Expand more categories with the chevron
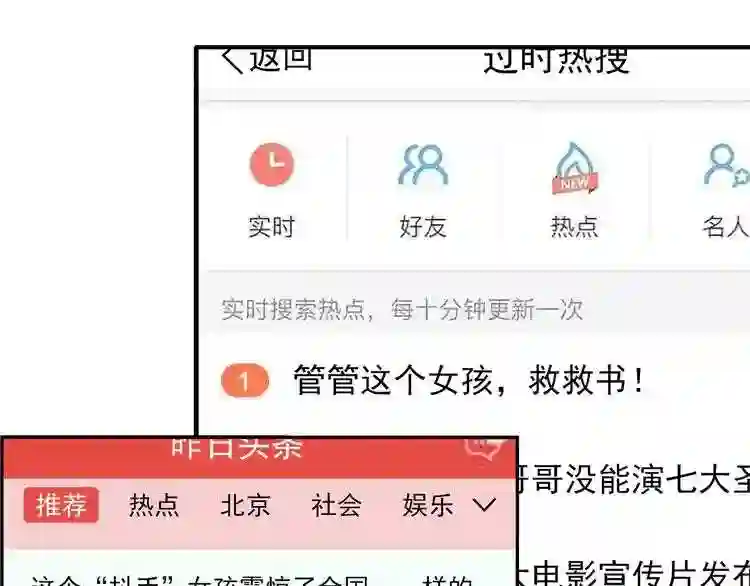This screenshot has width=750, height=586. (484, 505)
